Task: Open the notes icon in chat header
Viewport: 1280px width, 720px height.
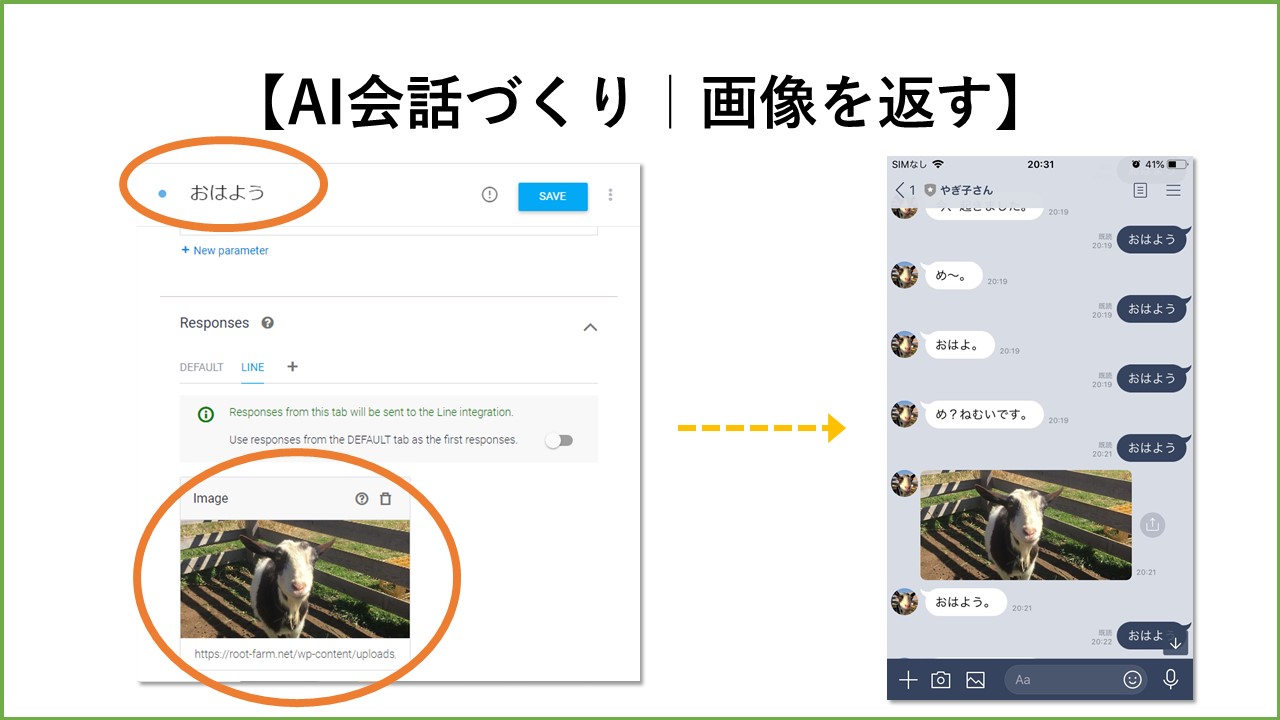Action: tap(1140, 190)
